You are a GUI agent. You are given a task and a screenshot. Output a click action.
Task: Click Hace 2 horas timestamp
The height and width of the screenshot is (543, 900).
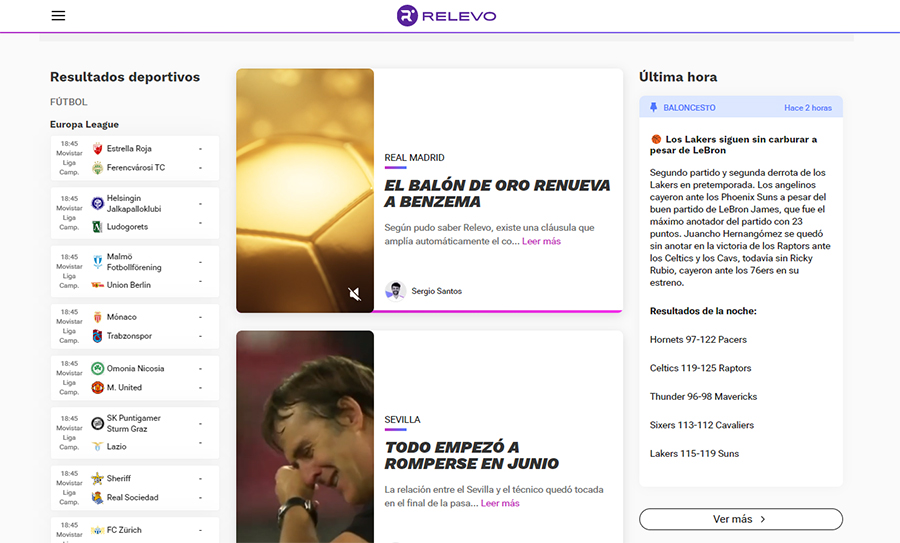pos(808,107)
